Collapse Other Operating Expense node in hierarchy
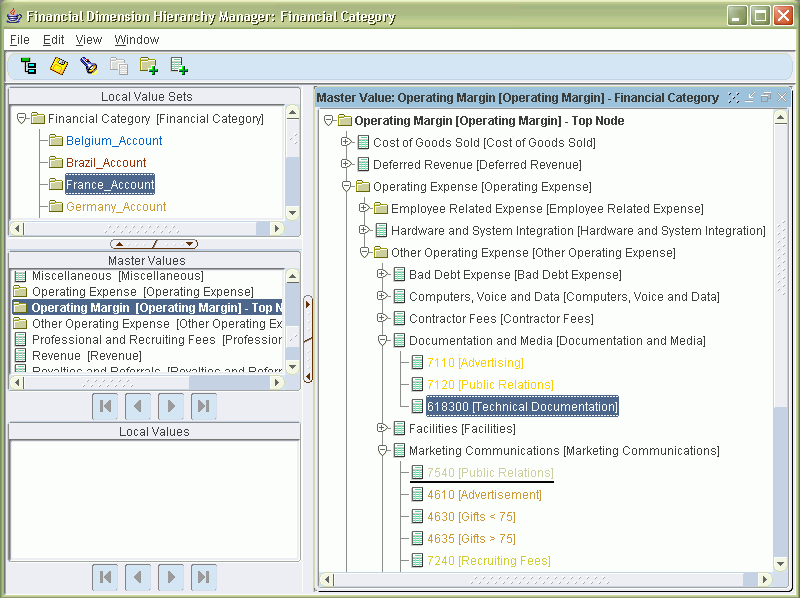The height and width of the screenshot is (598, 800). point(364,252)
